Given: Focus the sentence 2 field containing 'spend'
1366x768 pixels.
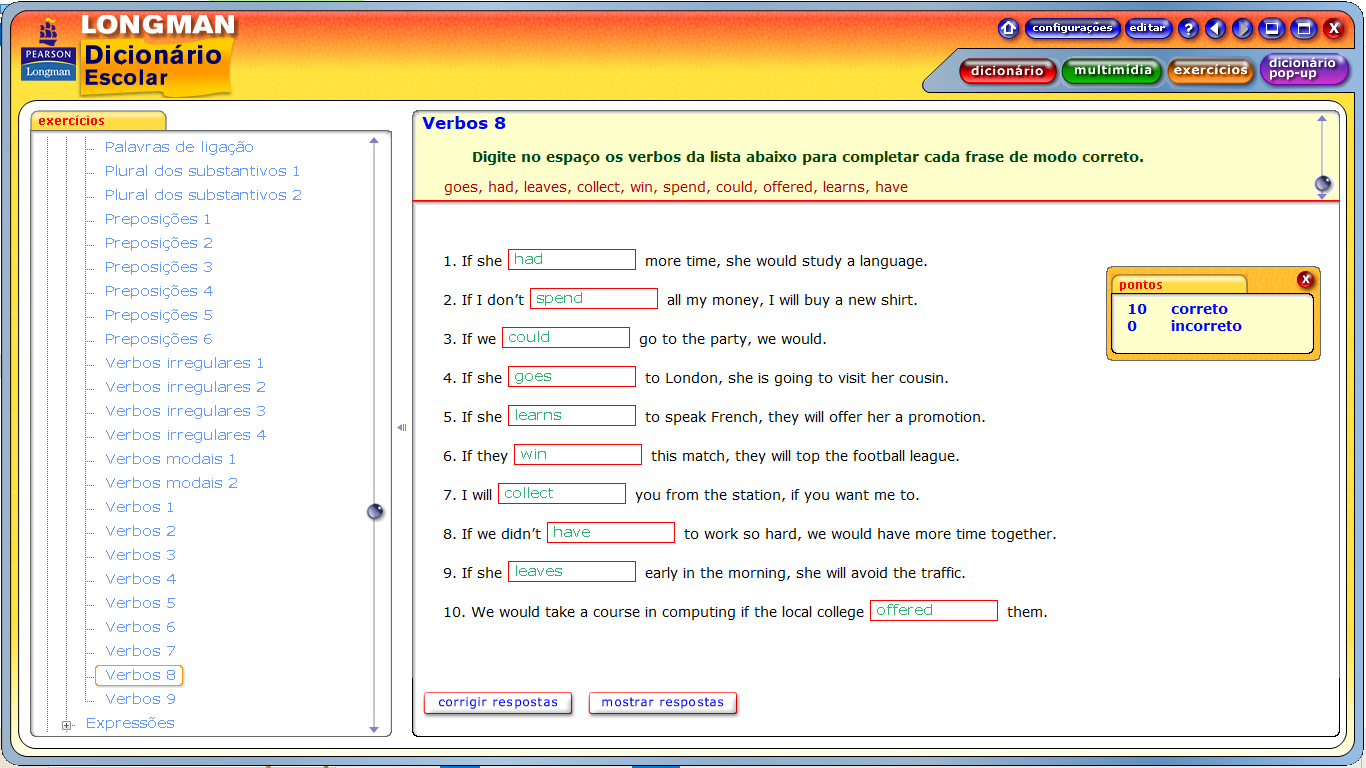Looking at the screenshot, I should point(594,299).
